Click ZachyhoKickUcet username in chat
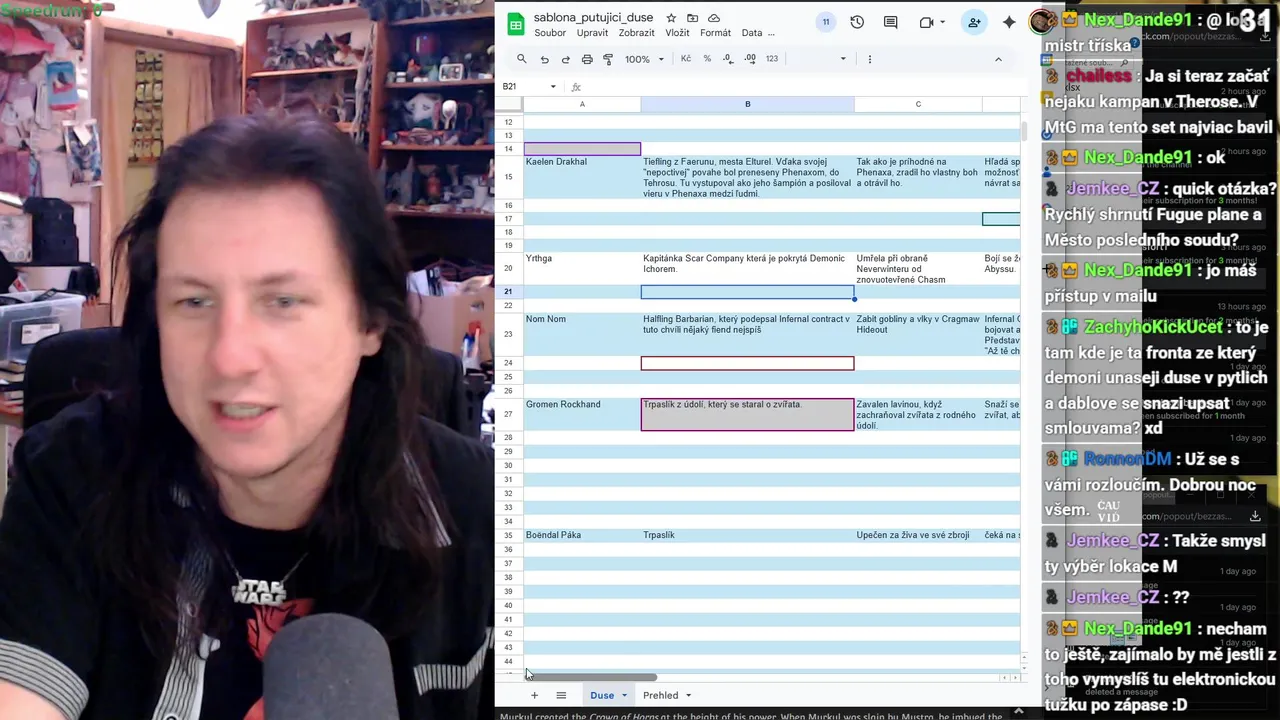 pyautogui.click(x=1153, y=327)
